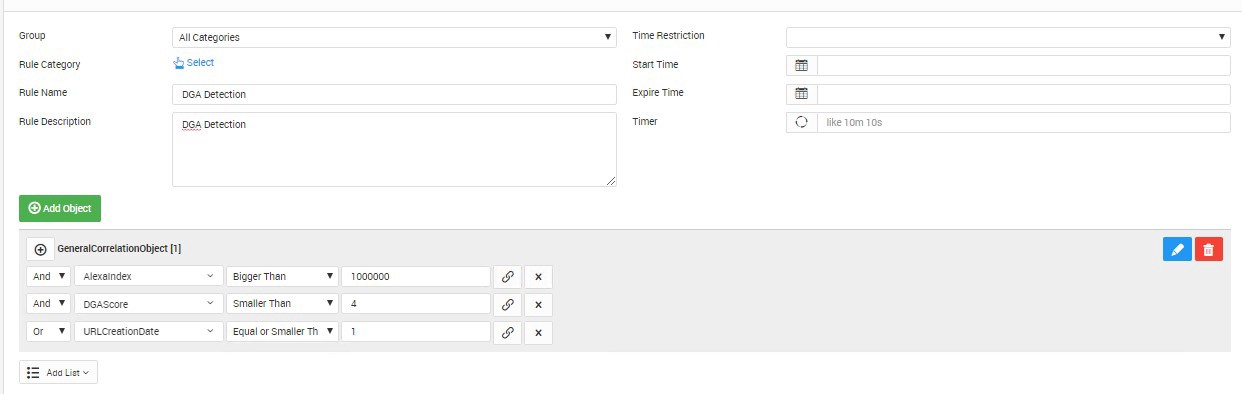Edit GeneralCorrelationObject with the blue pencil button

[x=1177, y=250]
